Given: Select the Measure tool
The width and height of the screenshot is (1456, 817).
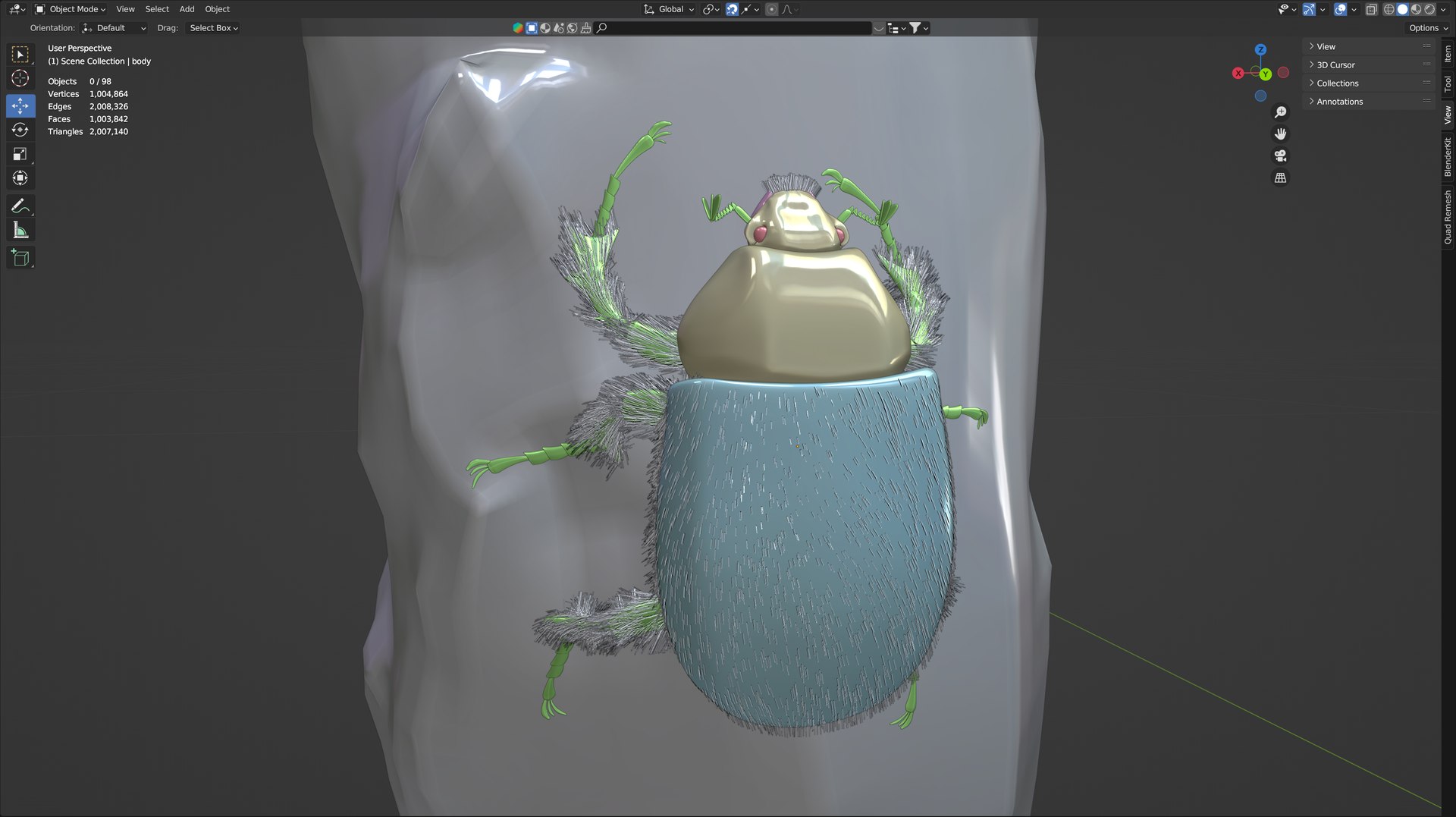Looking at the screenshot, I should tap(20, 230).
